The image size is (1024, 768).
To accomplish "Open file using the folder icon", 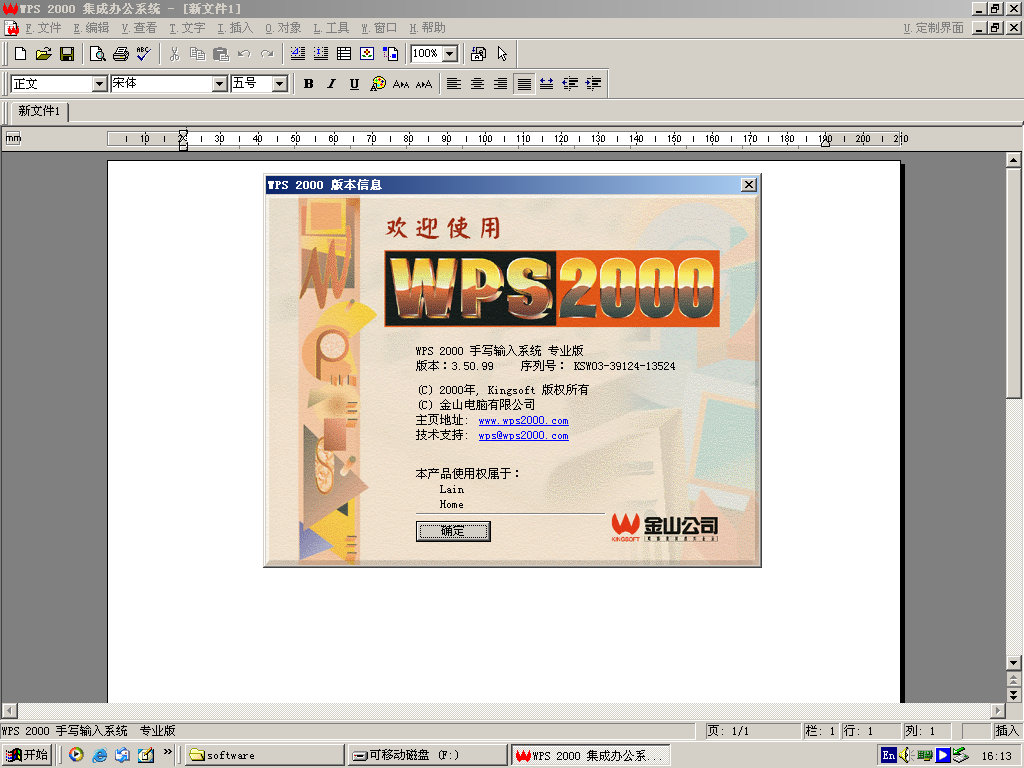I will click(44, 54).
